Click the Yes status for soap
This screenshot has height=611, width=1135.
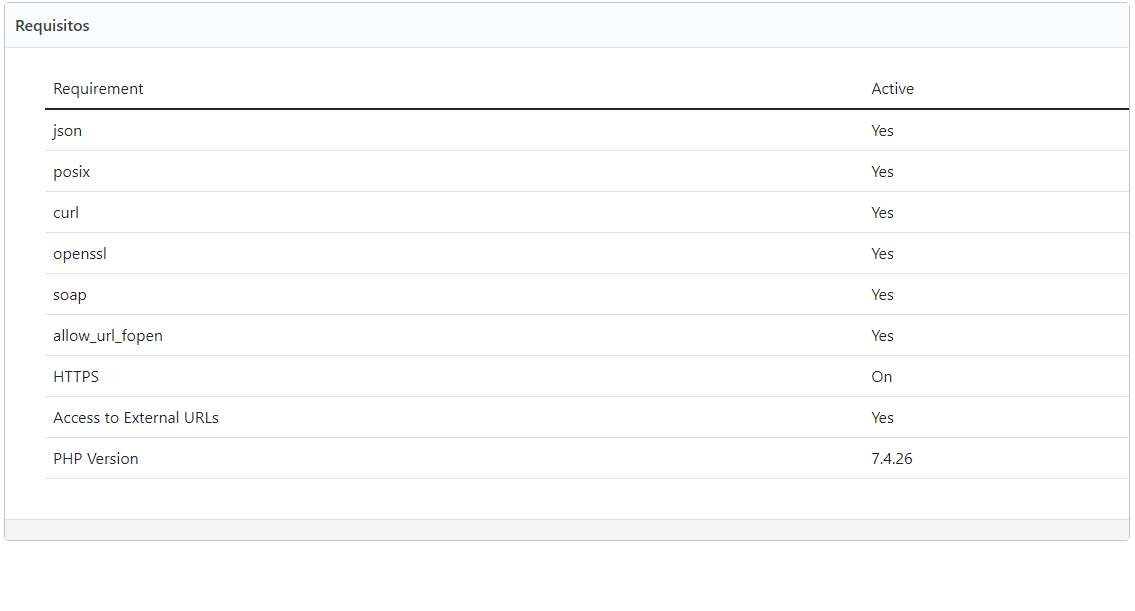coord(882,295)
